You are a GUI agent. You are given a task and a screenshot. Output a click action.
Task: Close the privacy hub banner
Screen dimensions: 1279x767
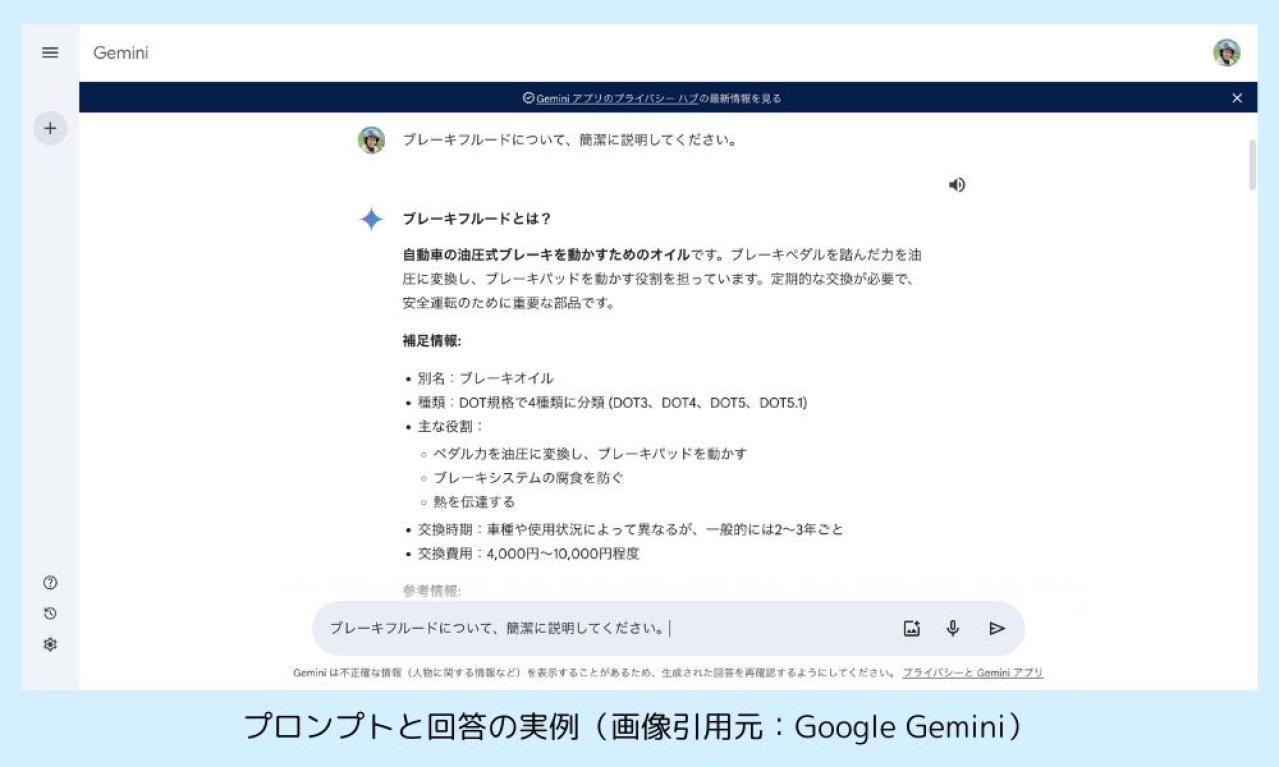1237,98
